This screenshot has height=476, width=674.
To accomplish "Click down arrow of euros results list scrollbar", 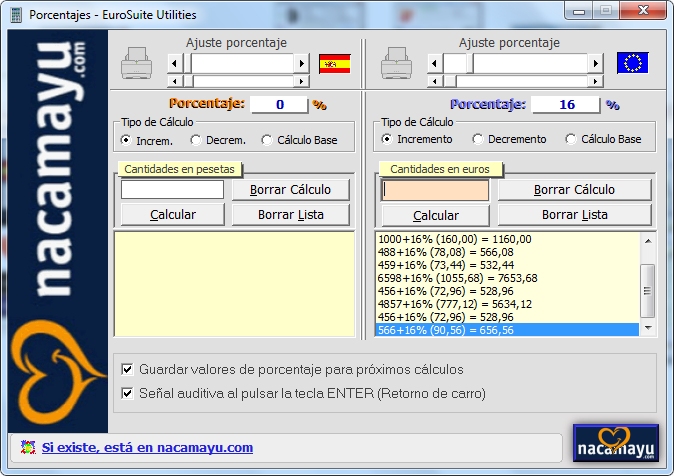I will [x=648, y=328].
